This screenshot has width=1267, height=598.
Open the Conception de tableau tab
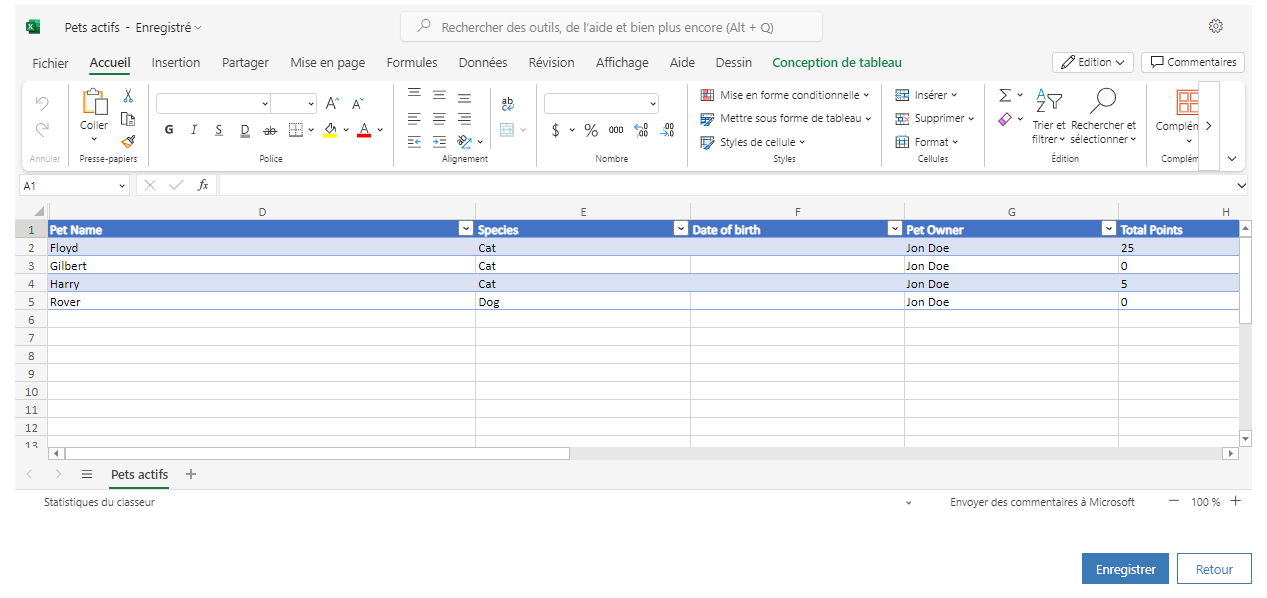tap(837, 62)
